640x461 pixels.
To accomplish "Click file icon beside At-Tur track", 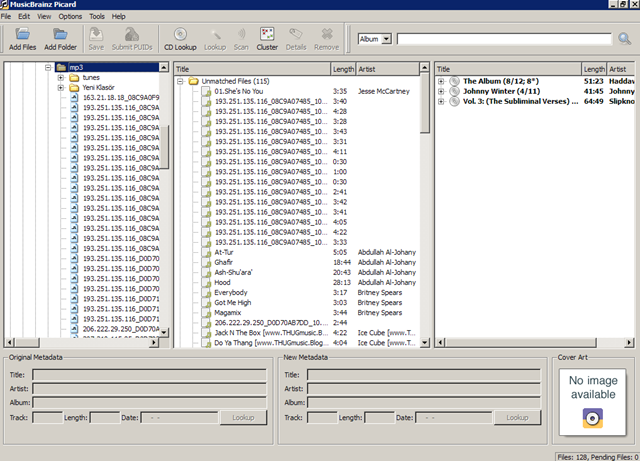I will point(207,252).
